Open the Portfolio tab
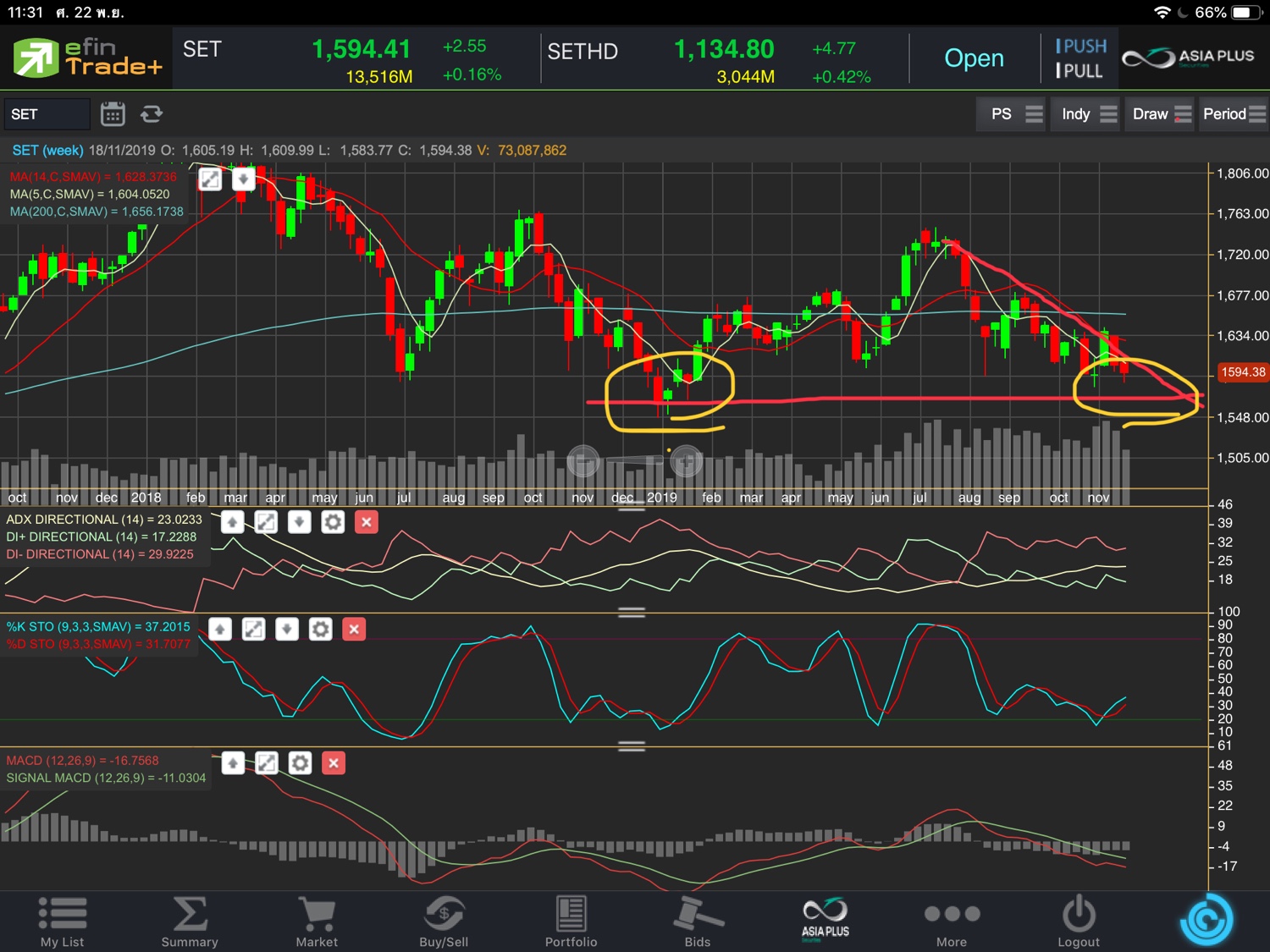The width and height of the screenshot is (1270, 952). [571, 922]
